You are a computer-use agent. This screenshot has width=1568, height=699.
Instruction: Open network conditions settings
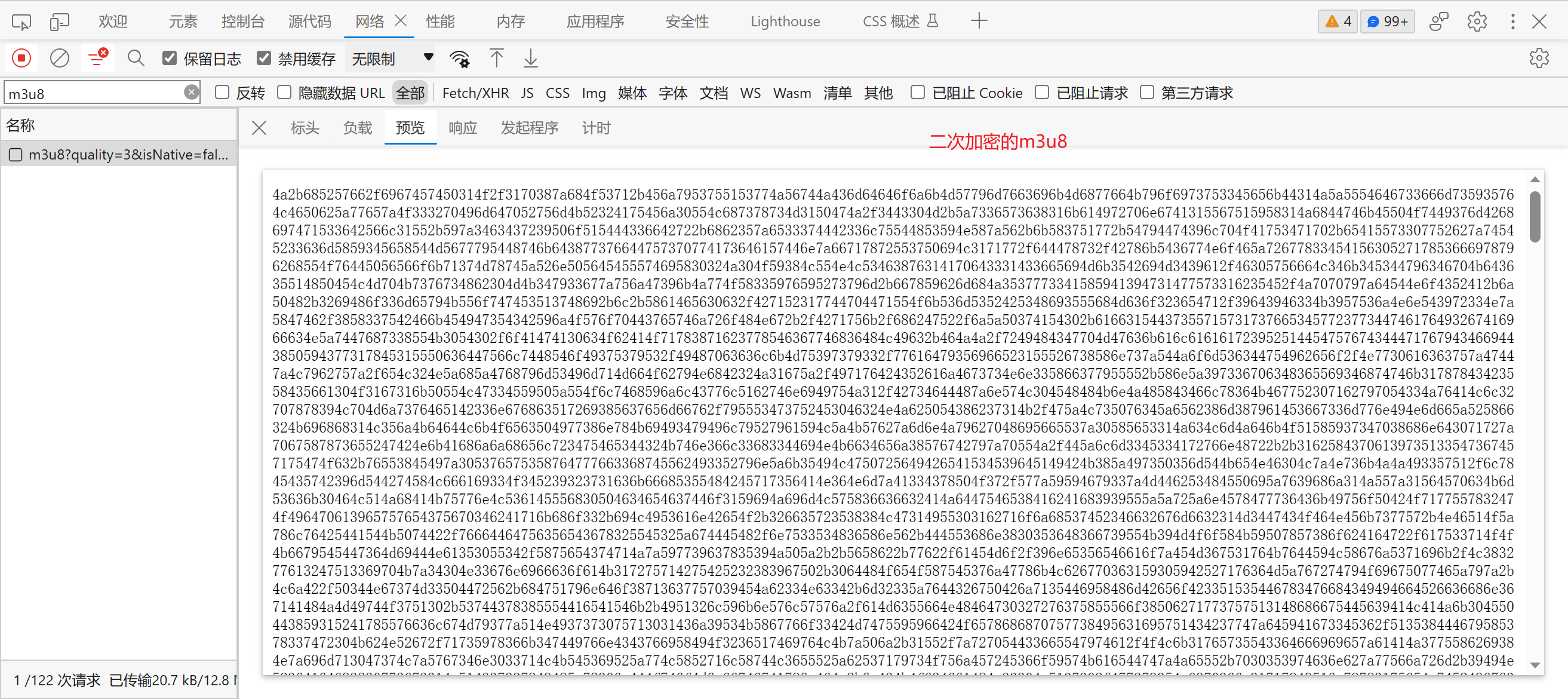(x=460, y=58)
